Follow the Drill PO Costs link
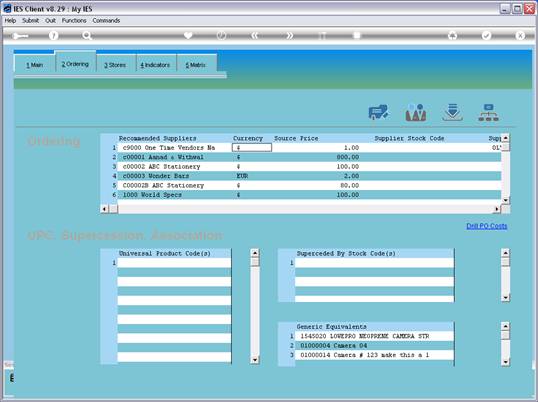The height and width of the screenshot is (402, 538). 487,226
